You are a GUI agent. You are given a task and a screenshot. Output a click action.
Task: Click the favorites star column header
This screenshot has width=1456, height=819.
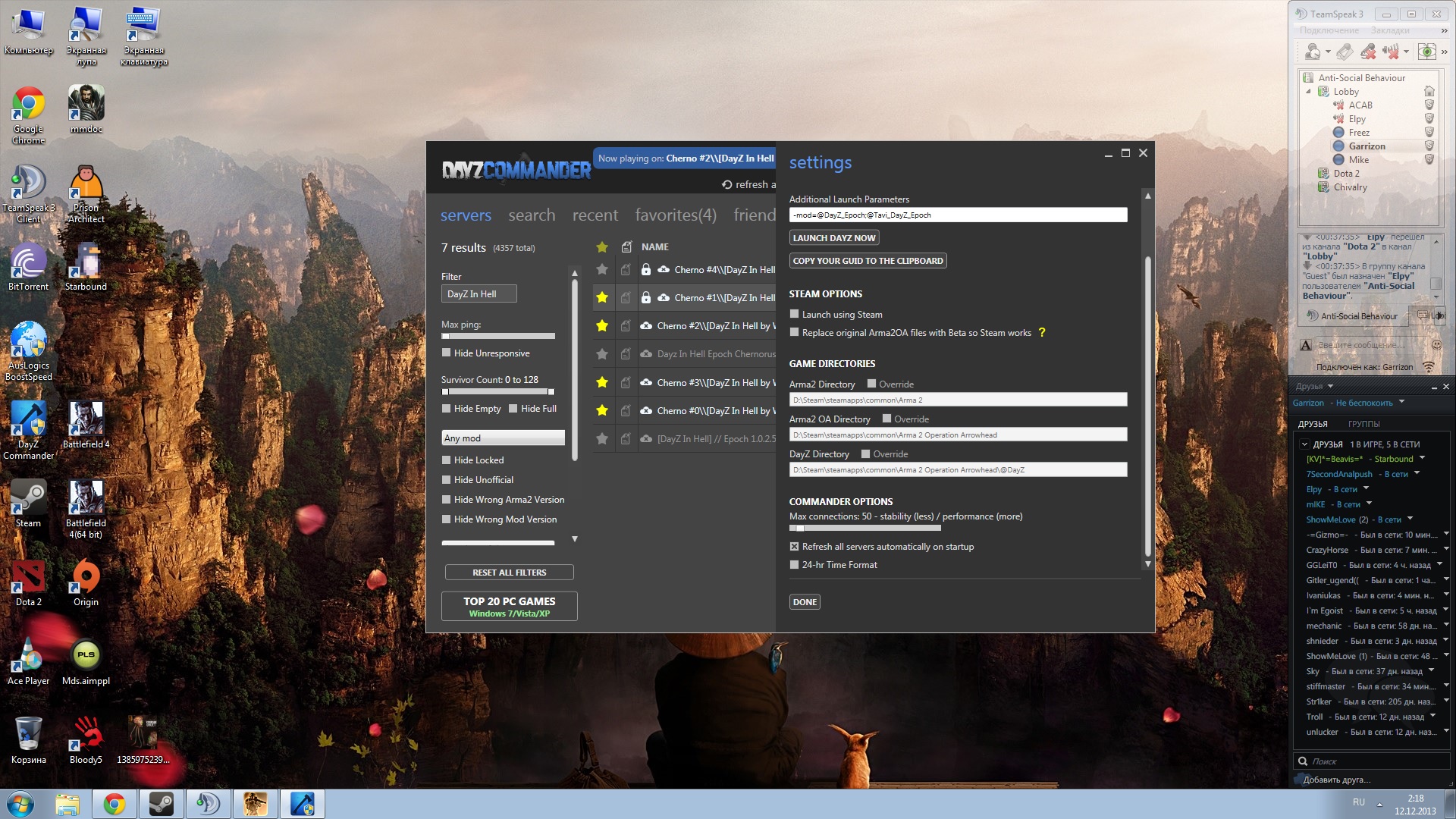click(x=602, y=246)
